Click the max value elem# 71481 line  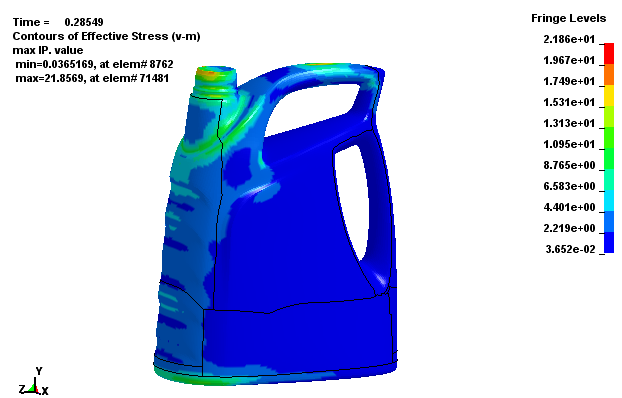point(92,78)
